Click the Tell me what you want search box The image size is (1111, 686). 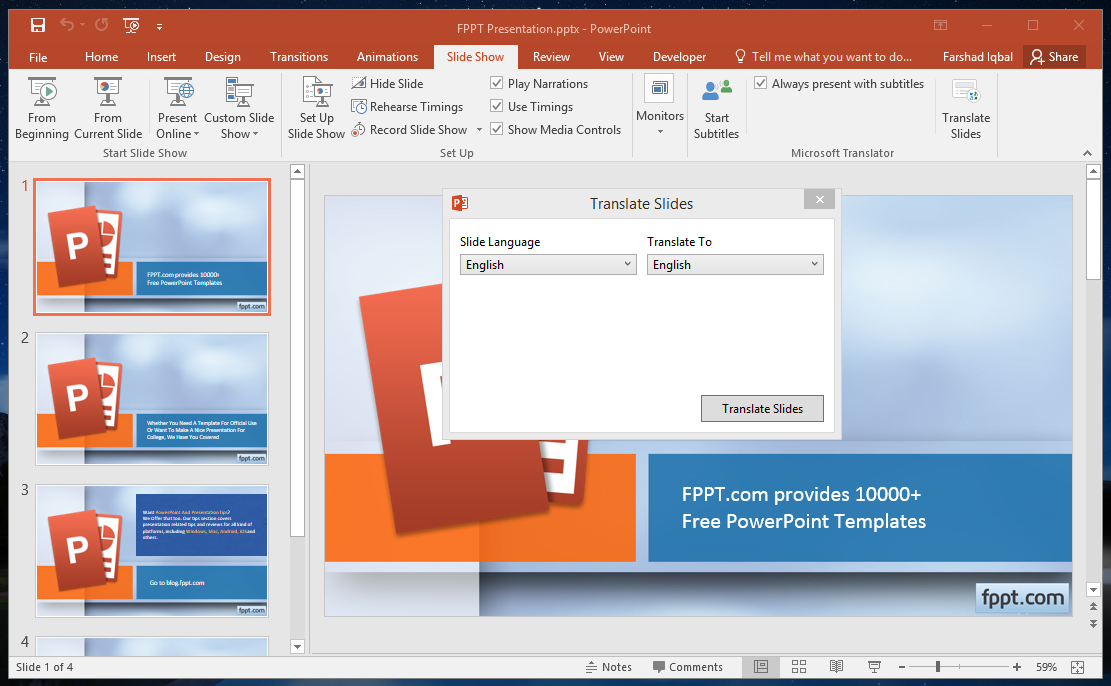(x=823, y=57)
